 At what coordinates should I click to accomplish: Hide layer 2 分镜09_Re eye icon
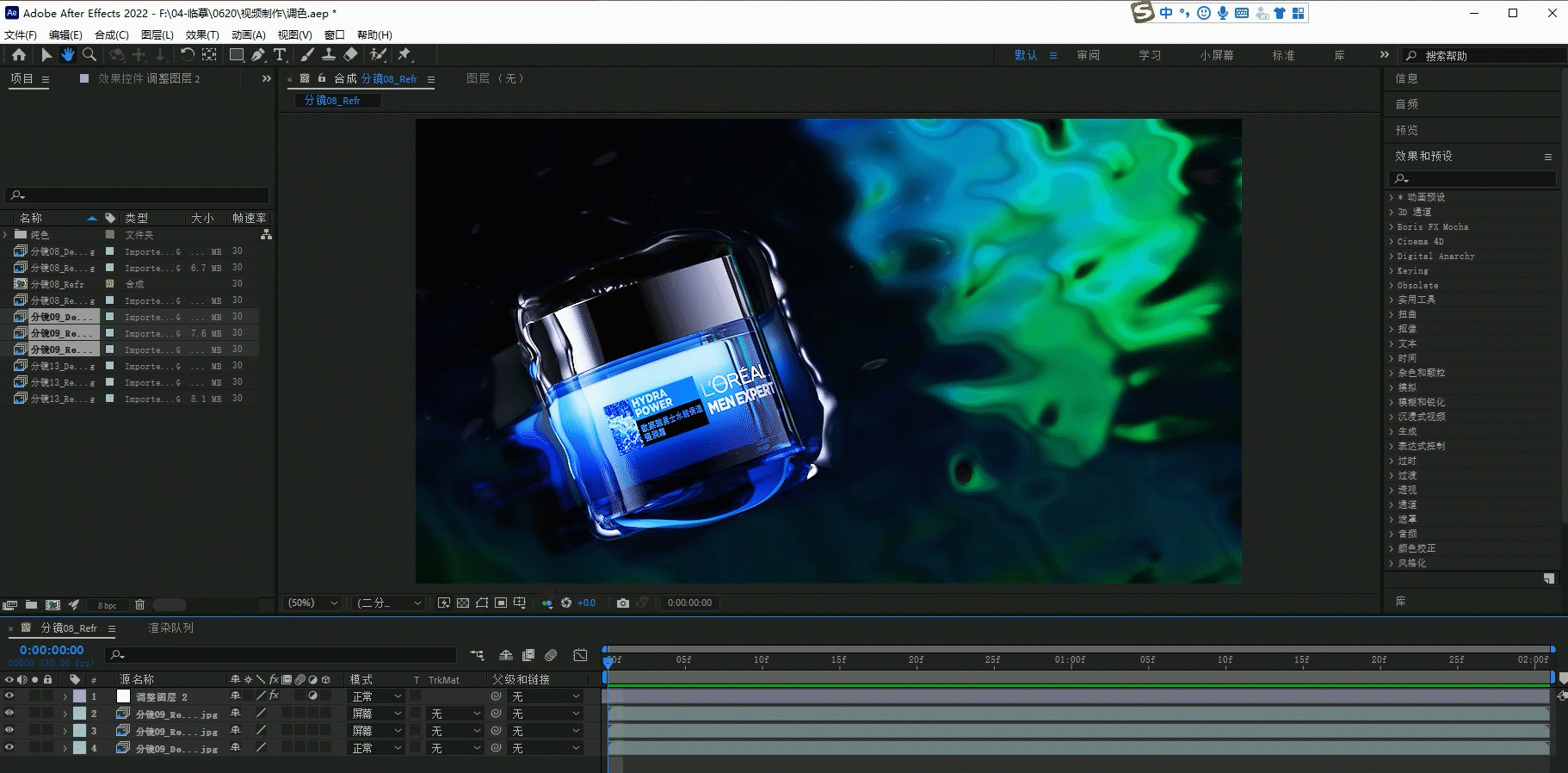[9, 713]
